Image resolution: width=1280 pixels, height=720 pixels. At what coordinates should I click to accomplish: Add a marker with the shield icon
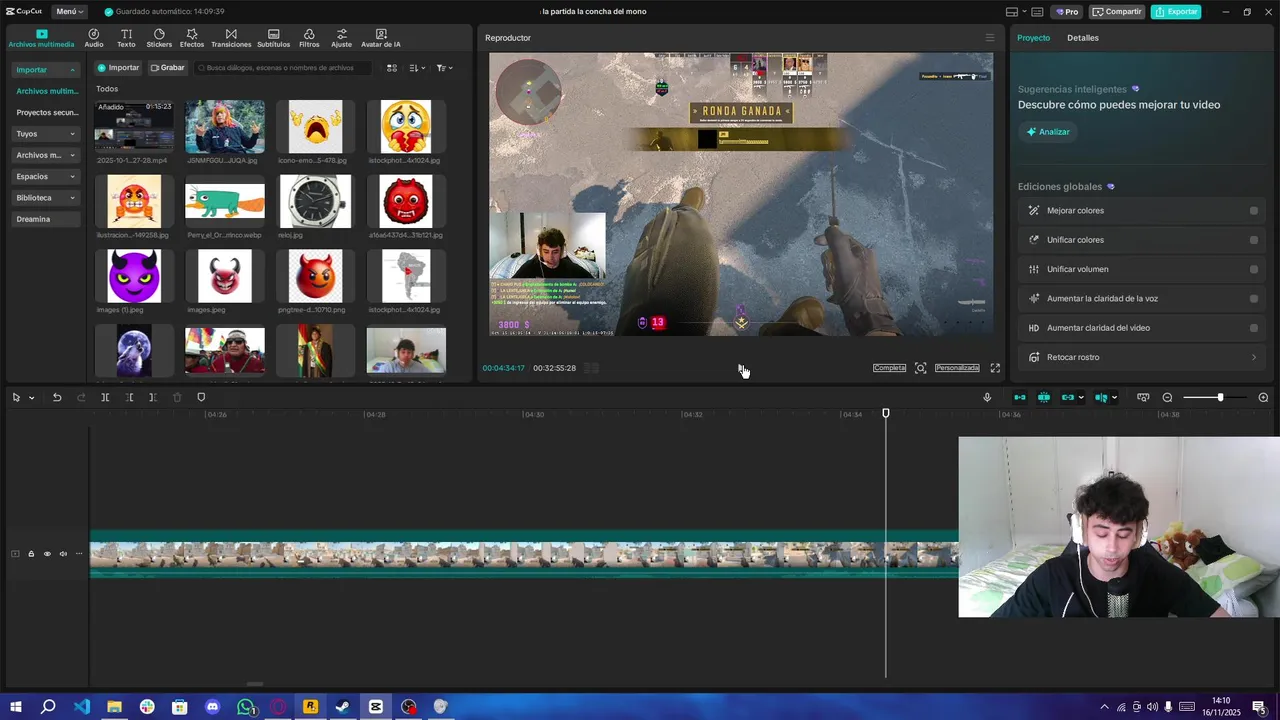(201, 397)
